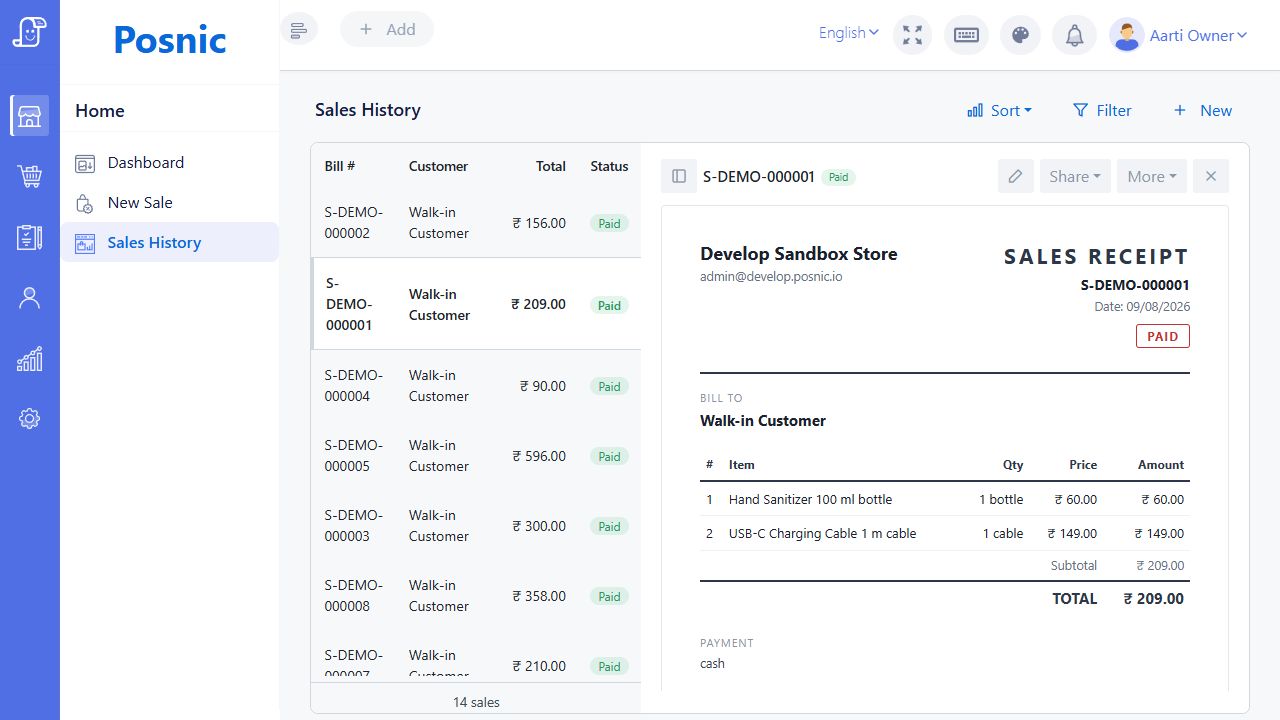
Task: Open the settings gear sidebar icon
Action: pyautogui.click(x=30, y=419)
